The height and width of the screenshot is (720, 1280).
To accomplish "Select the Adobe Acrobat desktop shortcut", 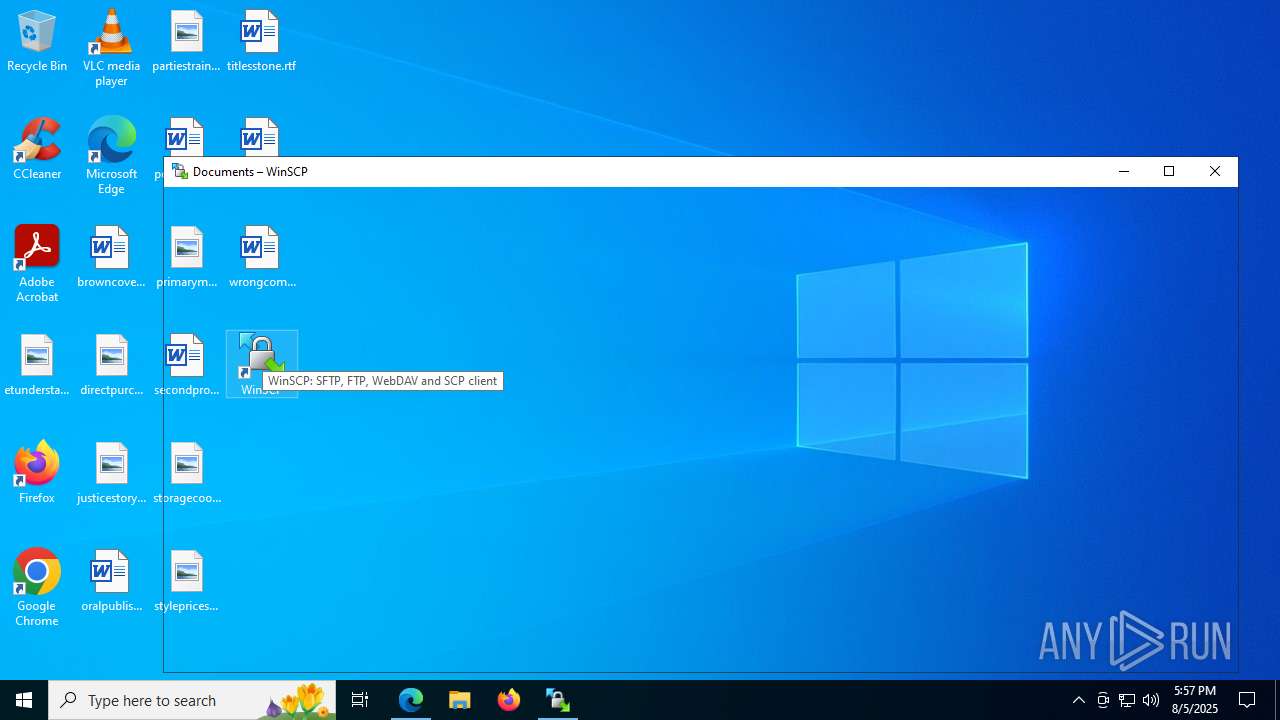I will pos(37,264).
